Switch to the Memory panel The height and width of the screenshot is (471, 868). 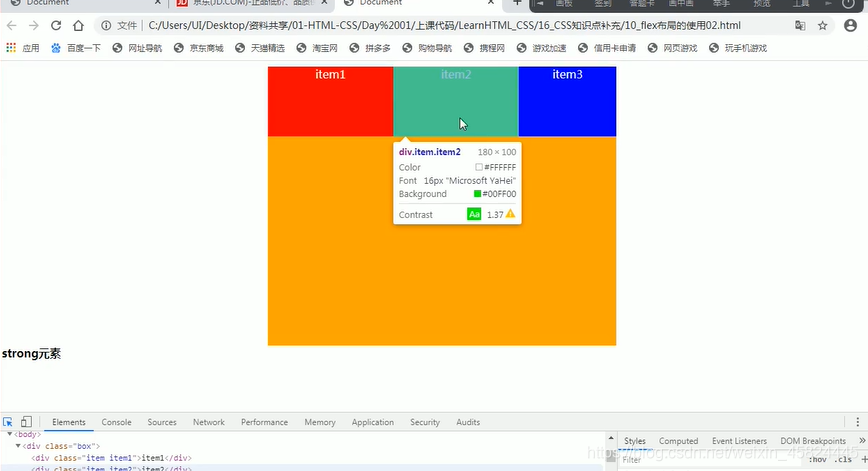coord(320,422)
